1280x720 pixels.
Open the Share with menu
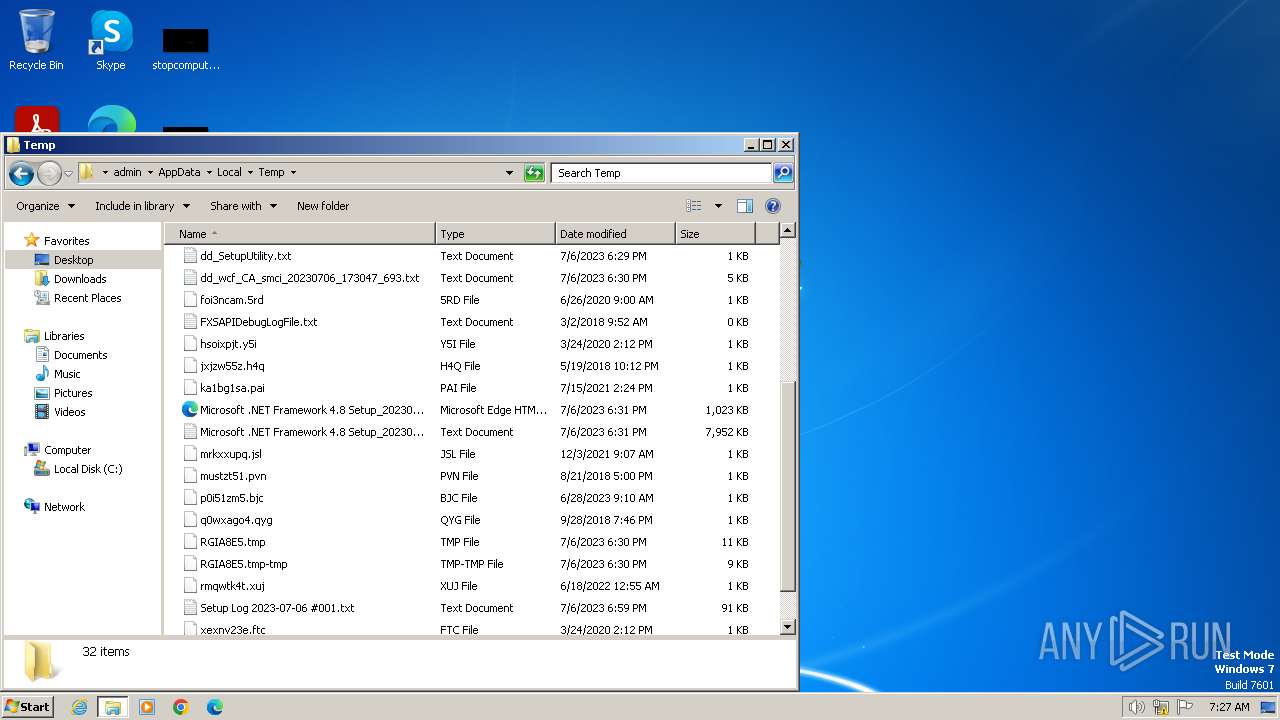242,206
